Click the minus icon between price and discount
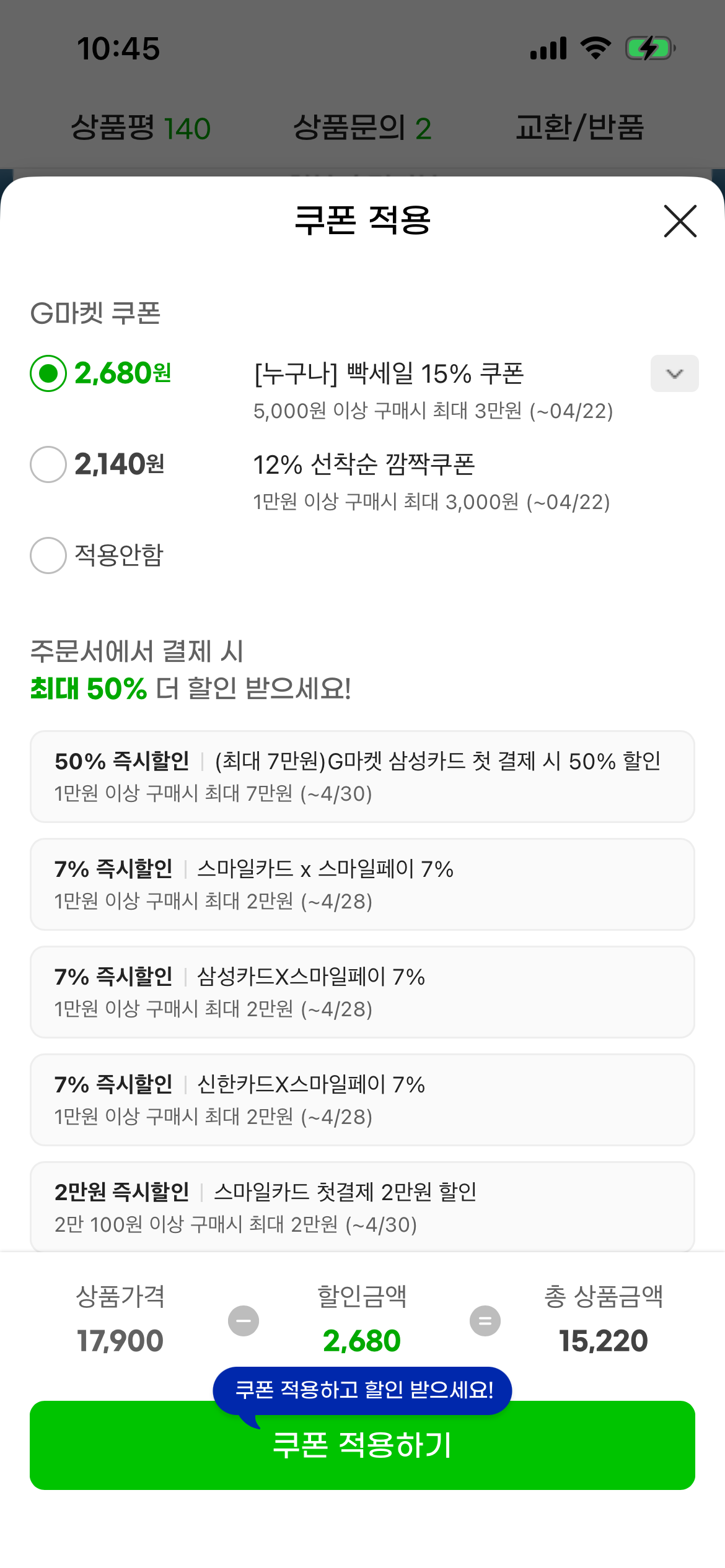The image size is (725, 1568). 244,1321
